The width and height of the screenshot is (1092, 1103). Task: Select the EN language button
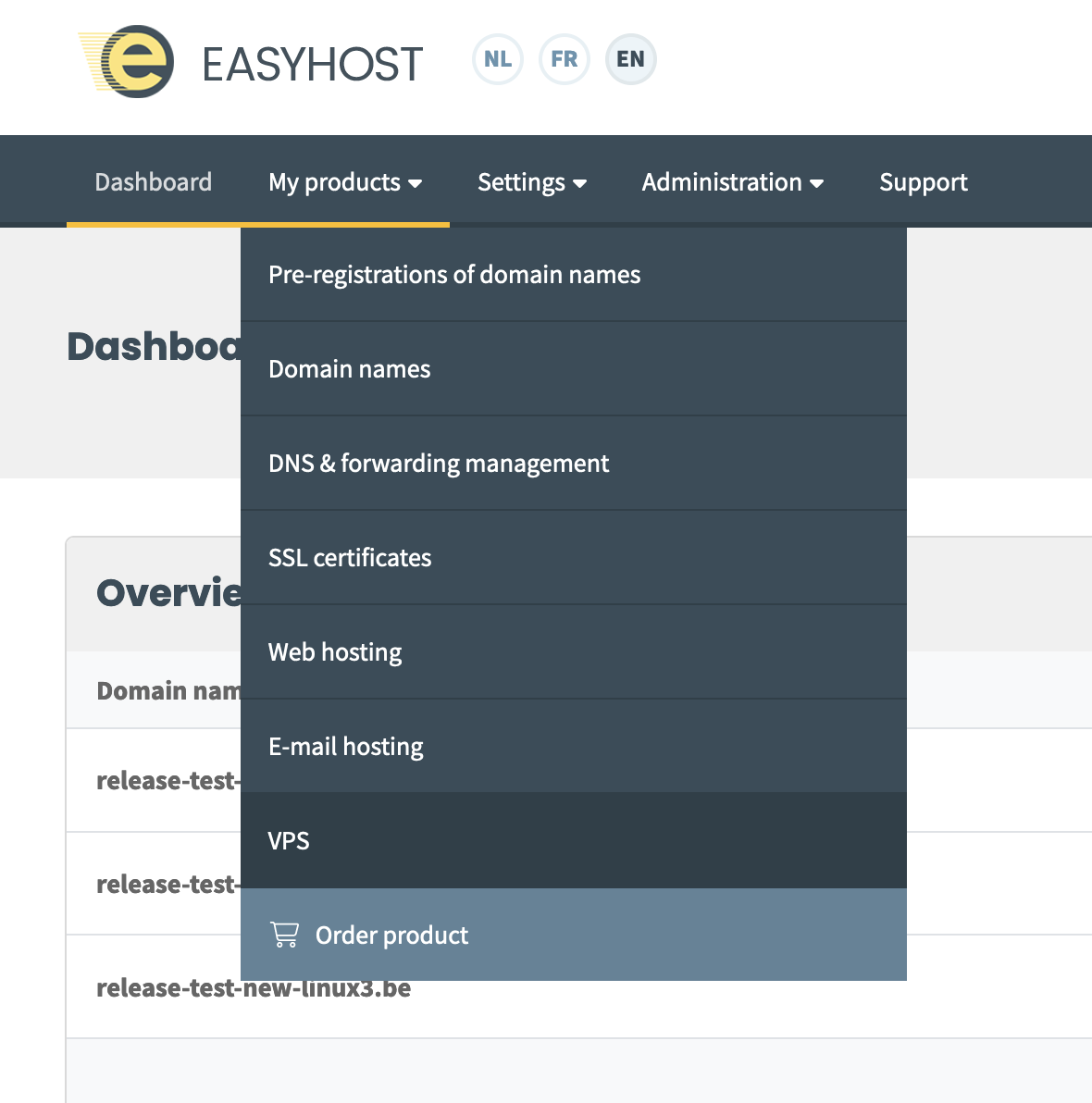click(631, 59)
